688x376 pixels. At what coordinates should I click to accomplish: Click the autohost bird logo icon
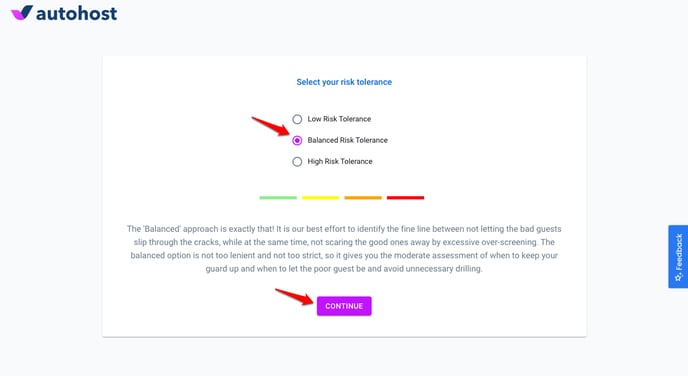point(22,13)
